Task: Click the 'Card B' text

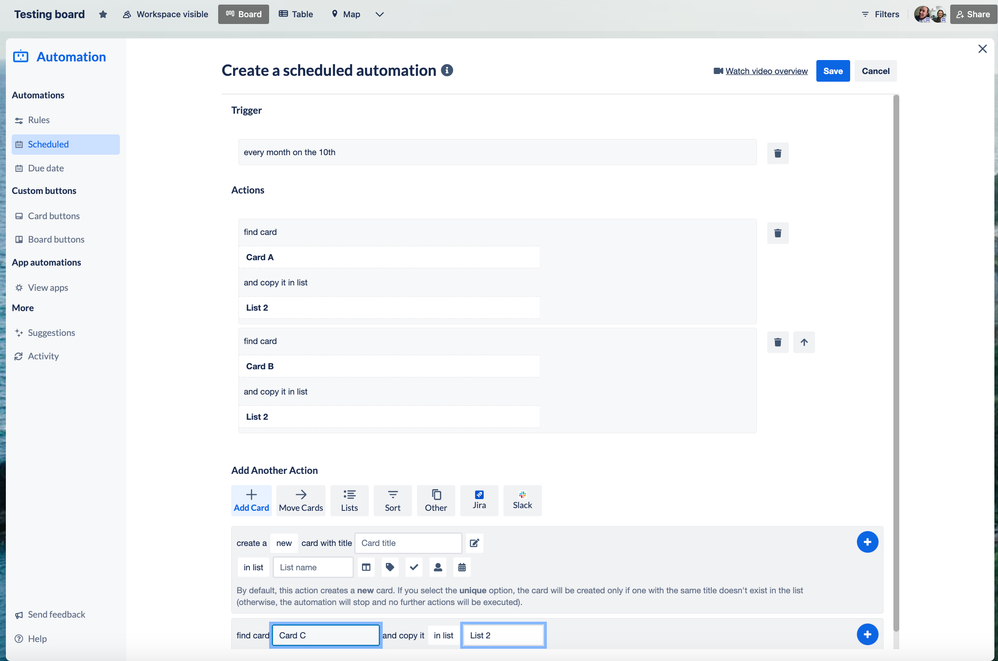Action: (260, 366)
